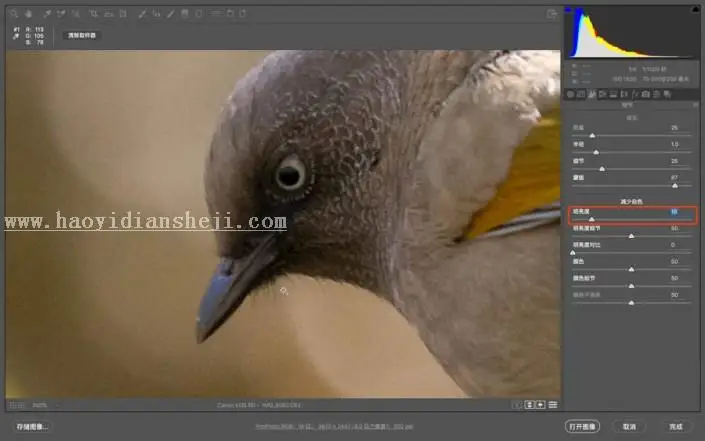Click the Luminance Contrast slider handle

[x=573, y=253]
